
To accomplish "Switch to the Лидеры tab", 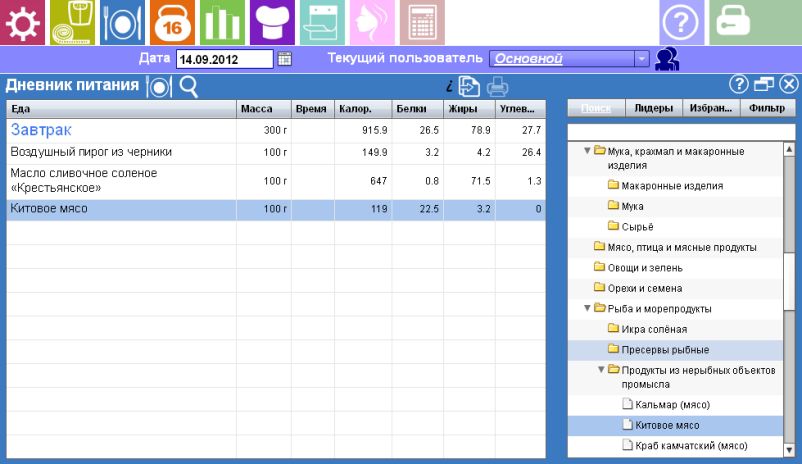I will tap(654, 108).
